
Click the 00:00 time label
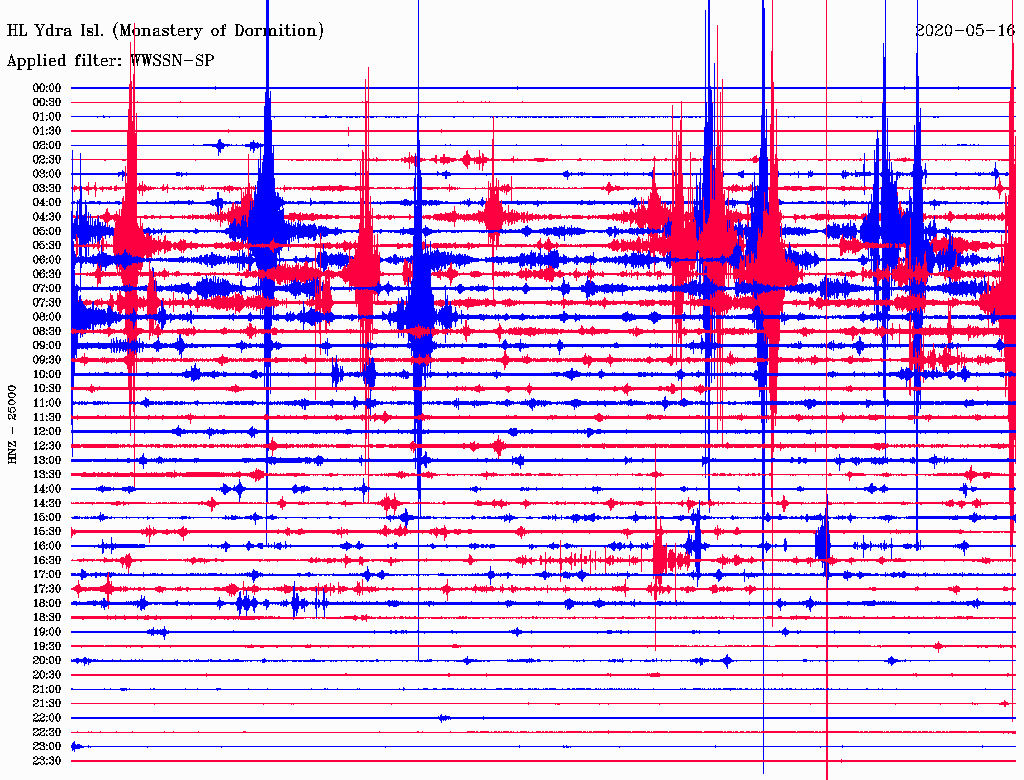pyautogui.click(x=47, y=88)
